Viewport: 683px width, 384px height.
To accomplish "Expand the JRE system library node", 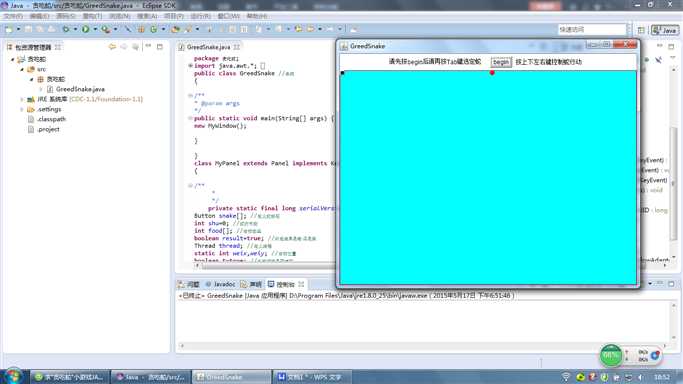I will [x=22, y=99].
